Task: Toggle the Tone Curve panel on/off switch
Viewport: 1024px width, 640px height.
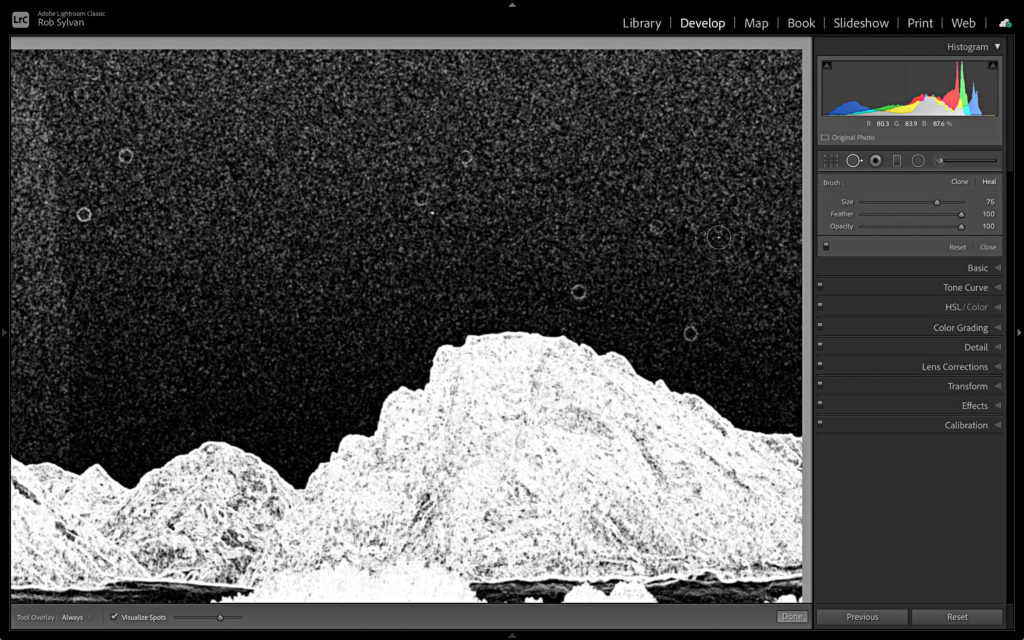Action: pyautogui.click(x=820, y=287)
